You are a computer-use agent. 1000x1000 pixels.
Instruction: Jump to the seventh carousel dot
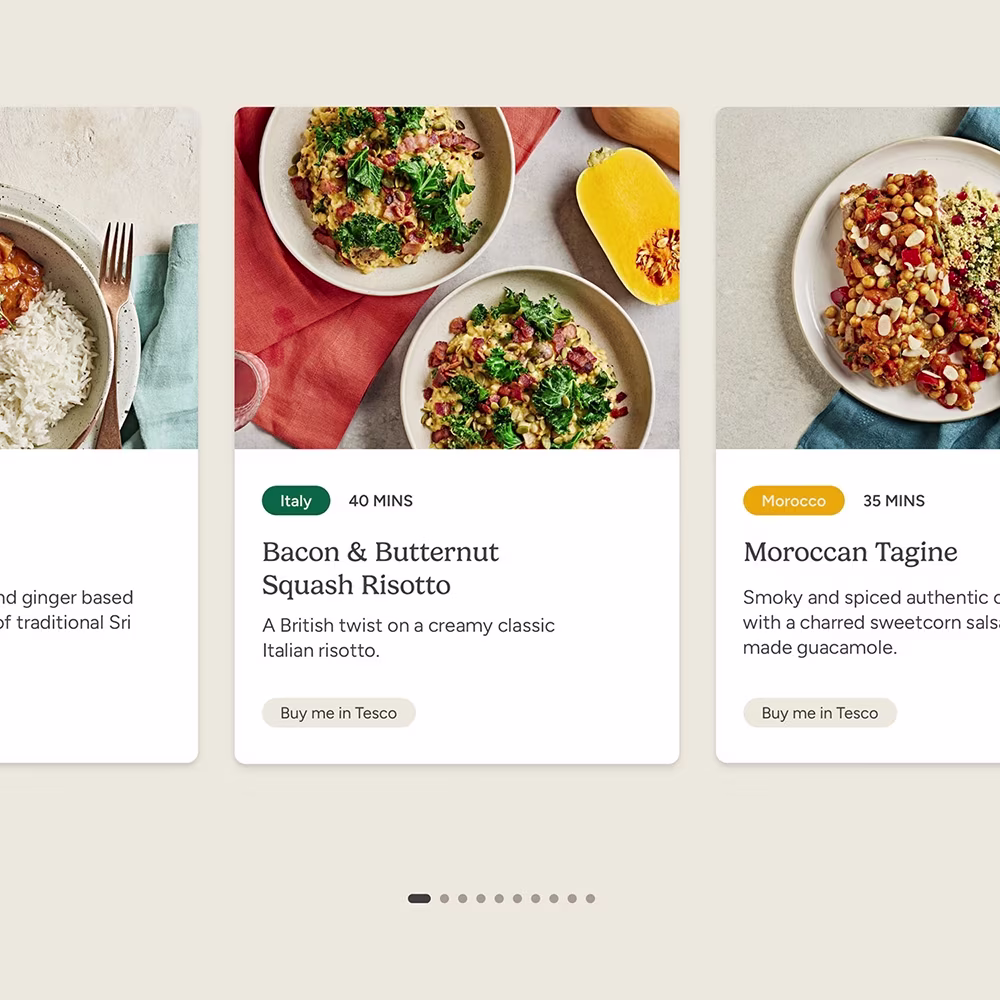tap(536, 899)
